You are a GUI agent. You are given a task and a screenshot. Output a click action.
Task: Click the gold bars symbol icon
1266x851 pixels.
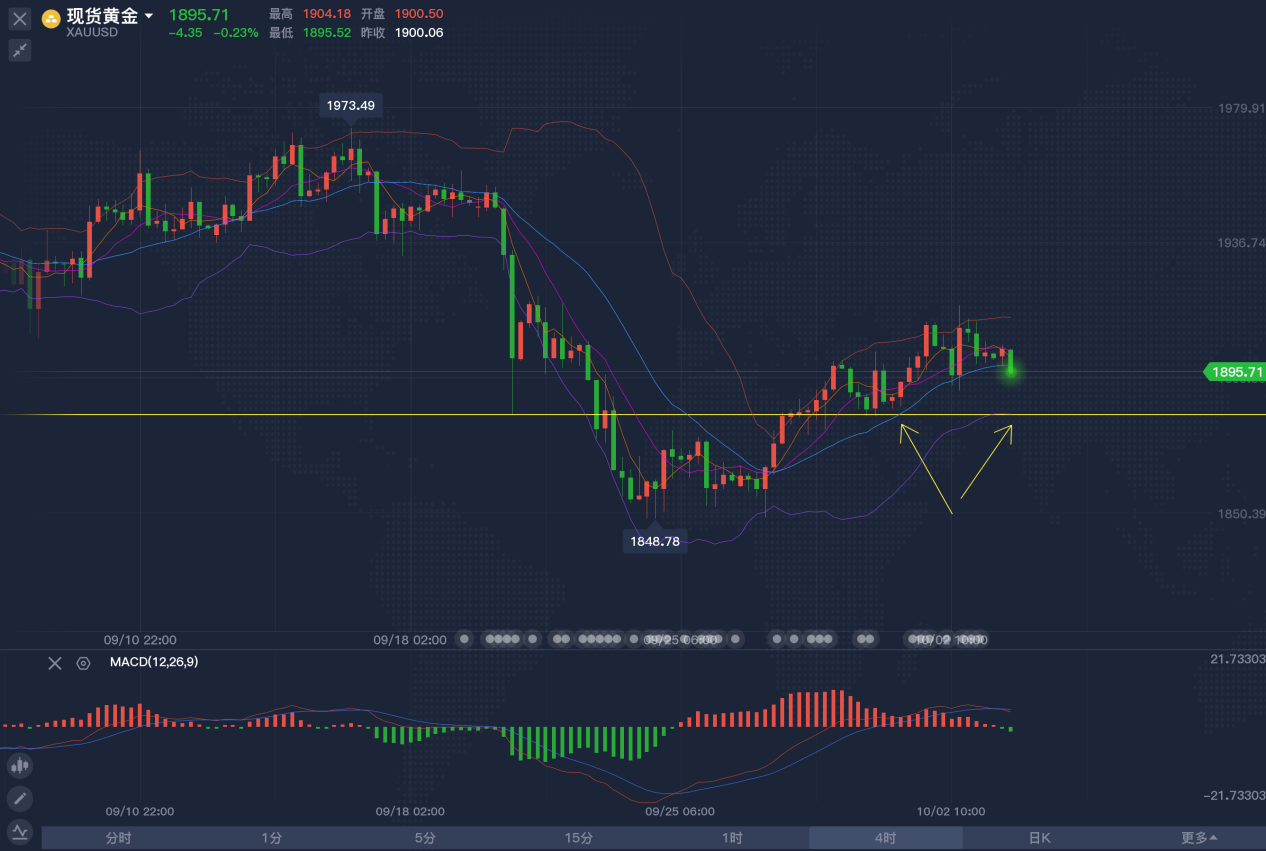[51, 18]
